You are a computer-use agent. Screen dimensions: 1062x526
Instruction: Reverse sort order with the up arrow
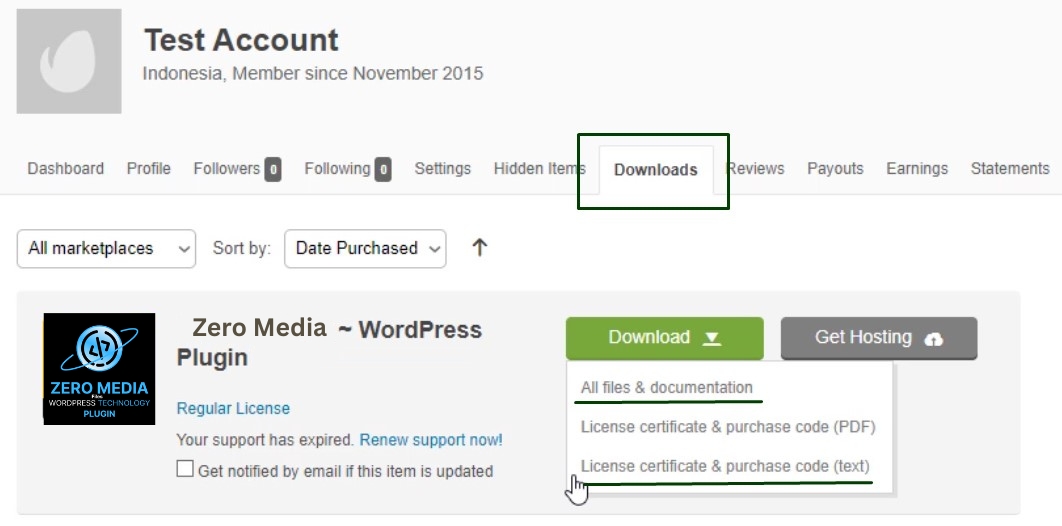[x=480, y=248]
